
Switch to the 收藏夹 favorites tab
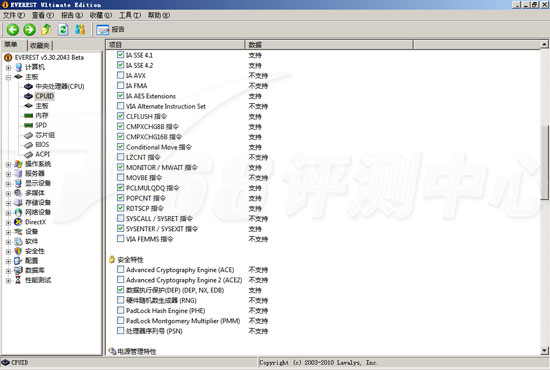pyautogui.click(x=40, y=46)
